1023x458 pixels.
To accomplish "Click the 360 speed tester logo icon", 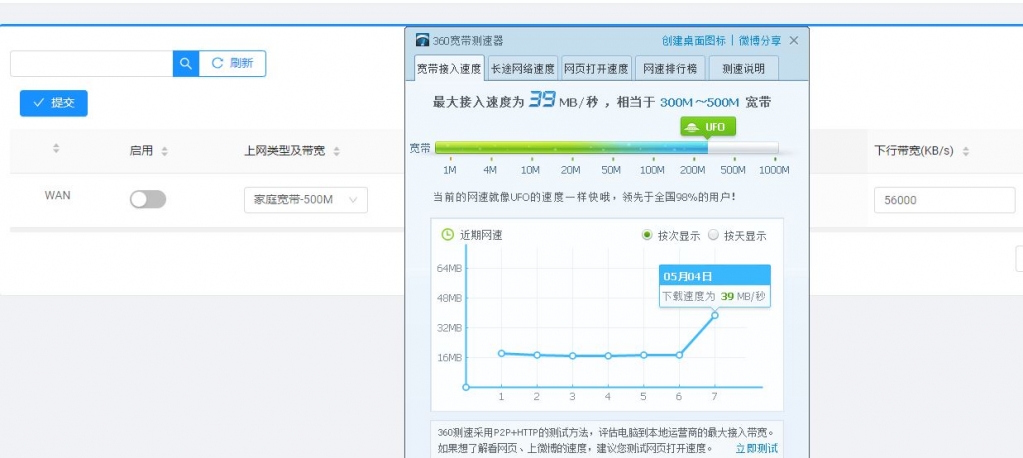I will 423,40.
